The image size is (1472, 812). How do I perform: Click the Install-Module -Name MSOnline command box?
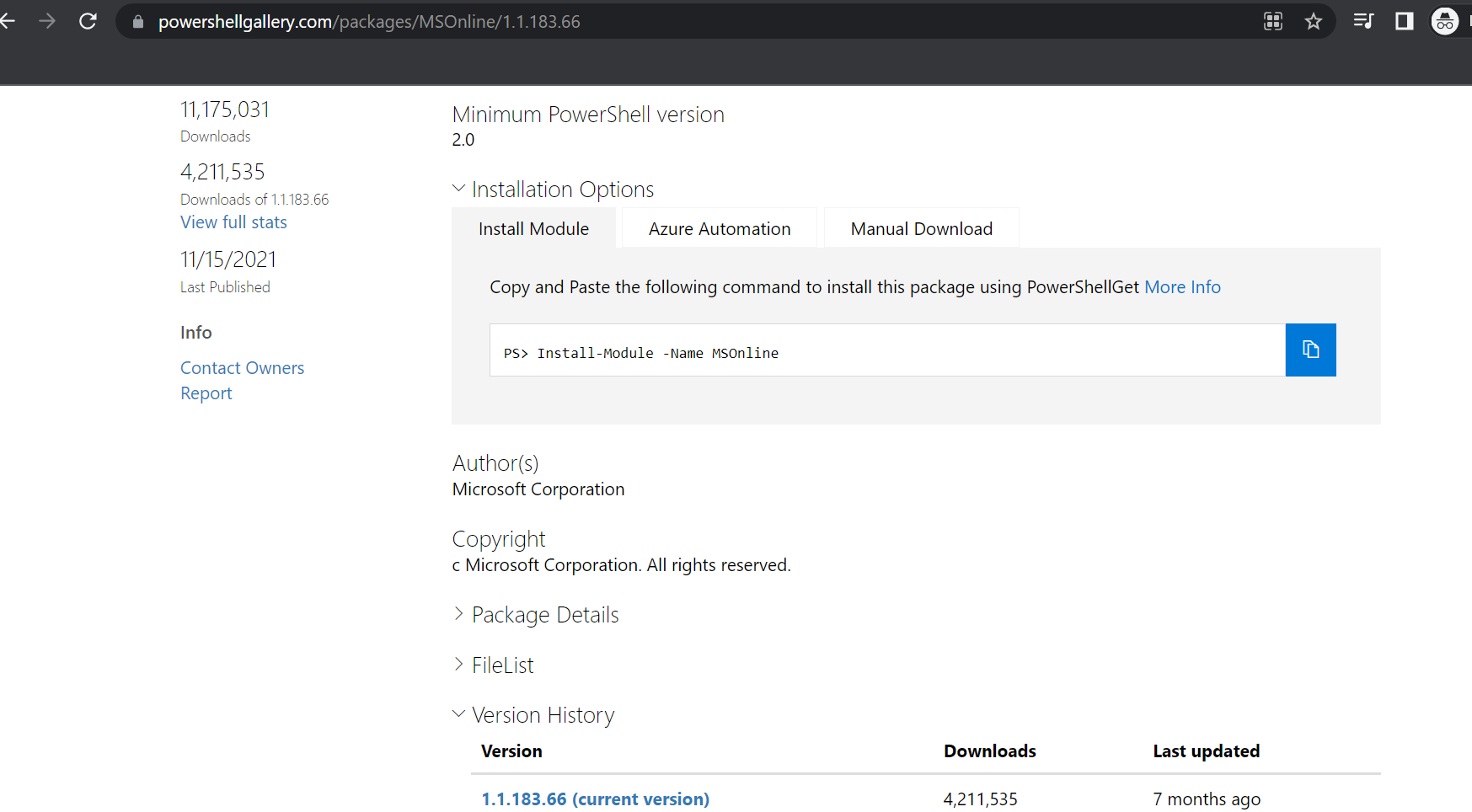(887, 350)
